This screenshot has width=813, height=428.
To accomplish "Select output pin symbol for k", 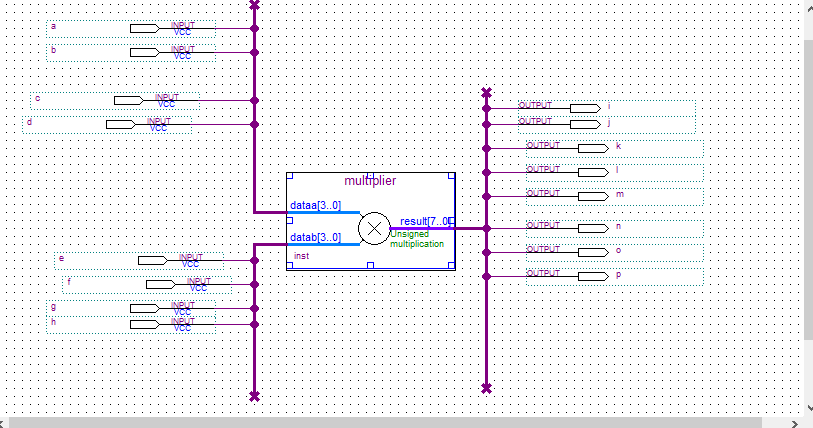I will coord(593,148).
